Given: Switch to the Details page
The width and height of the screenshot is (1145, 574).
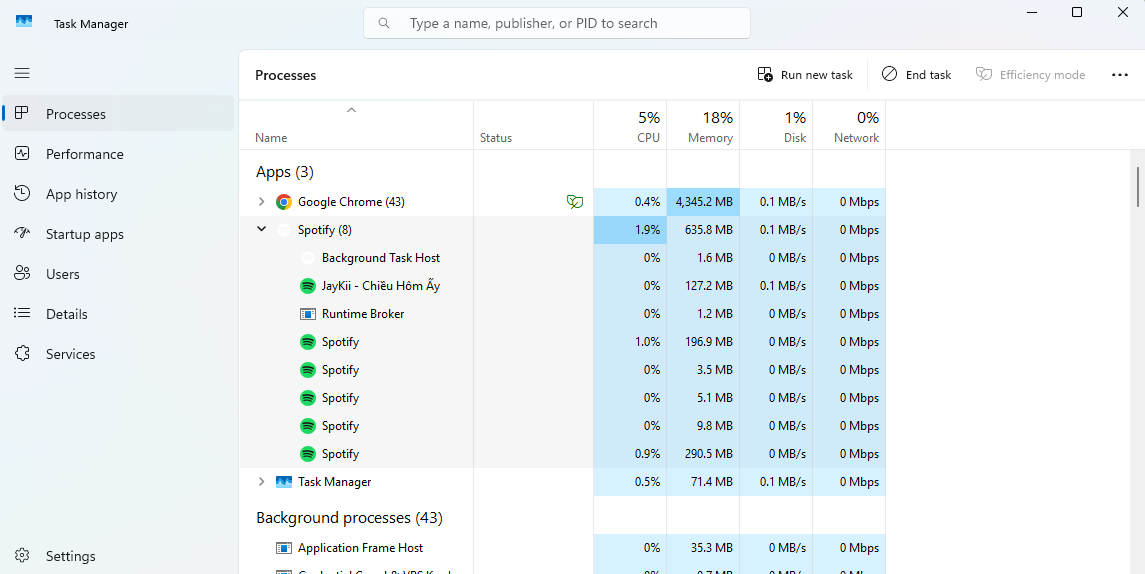Looking at the screenshot, I should point(118,314).
